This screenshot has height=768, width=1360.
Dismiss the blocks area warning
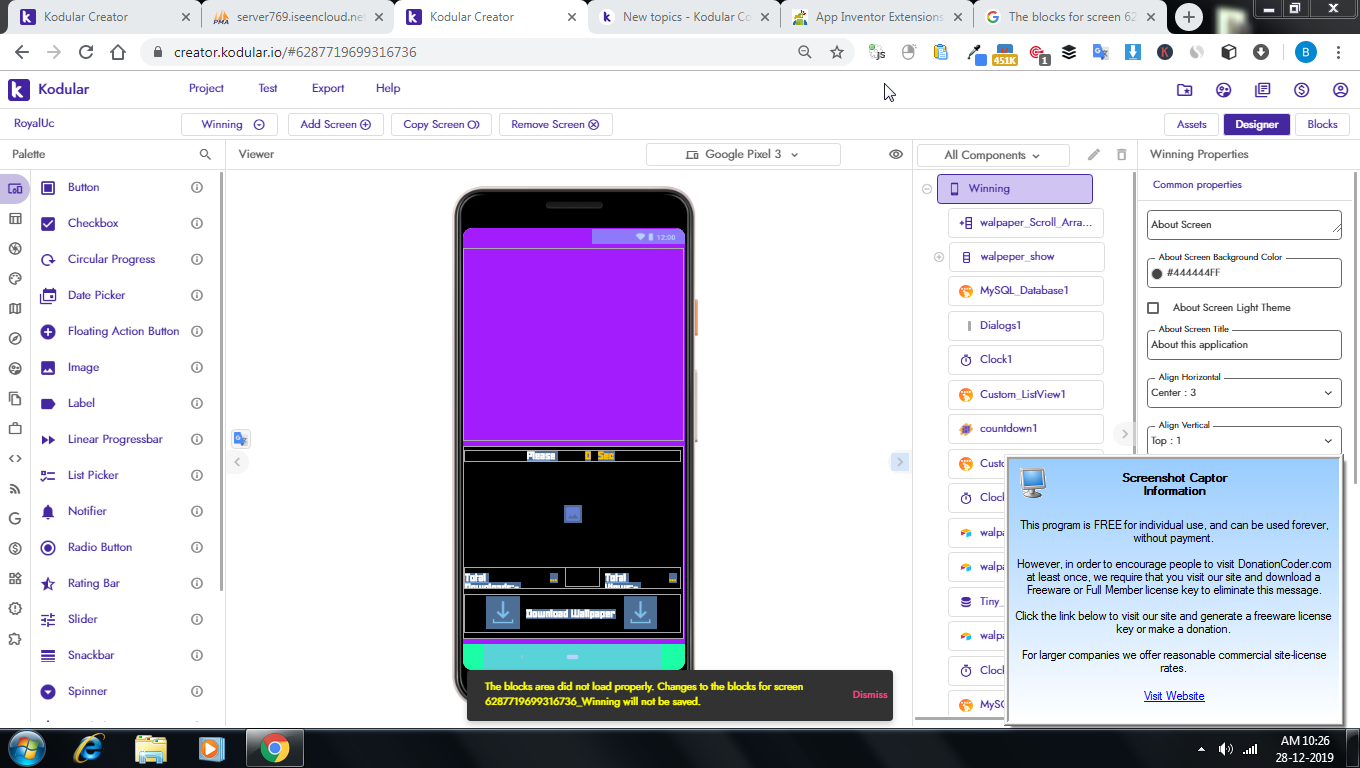(869, 694)
